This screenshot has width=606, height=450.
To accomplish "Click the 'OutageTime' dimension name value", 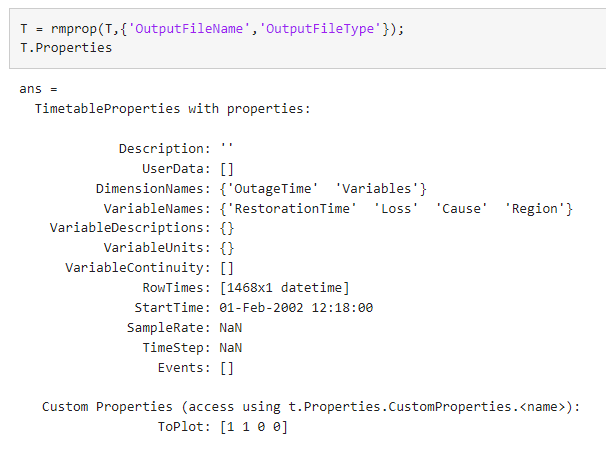I will [272, 189].
